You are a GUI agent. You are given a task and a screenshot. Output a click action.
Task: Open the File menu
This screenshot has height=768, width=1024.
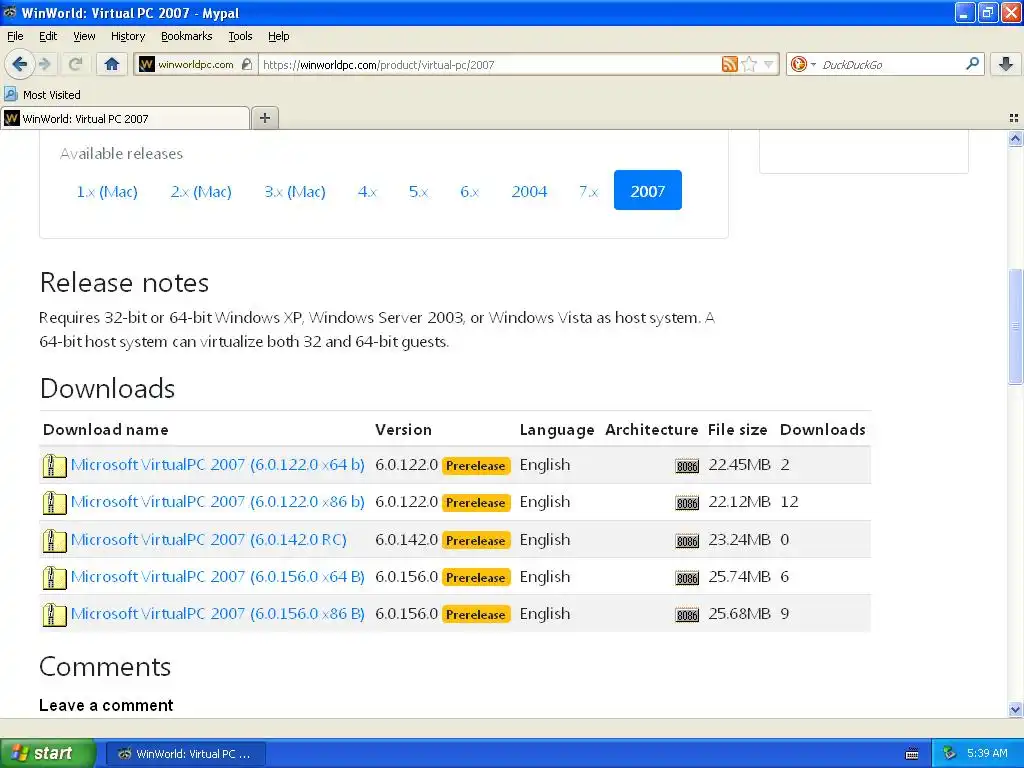pyautogui.click(x=15, y=36)
